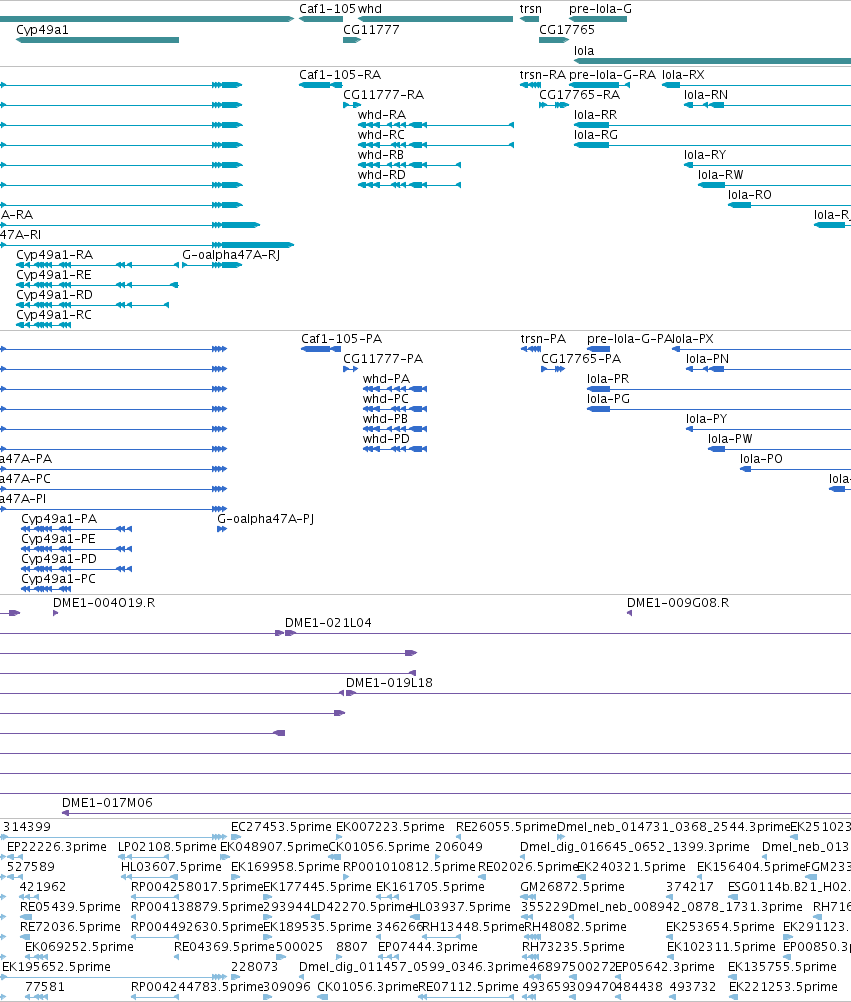Select transcript CG17765-RA label
Viewport: 851px width, 1002px height.
(579, 95)
